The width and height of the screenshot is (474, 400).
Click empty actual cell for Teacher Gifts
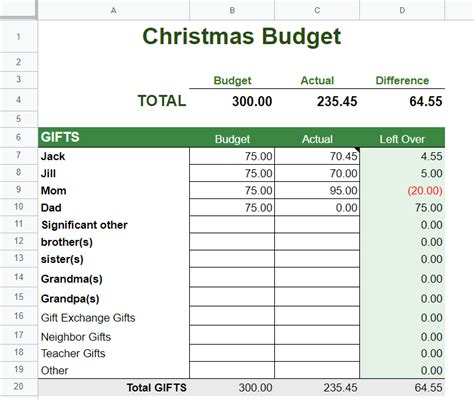pos(317,353)
